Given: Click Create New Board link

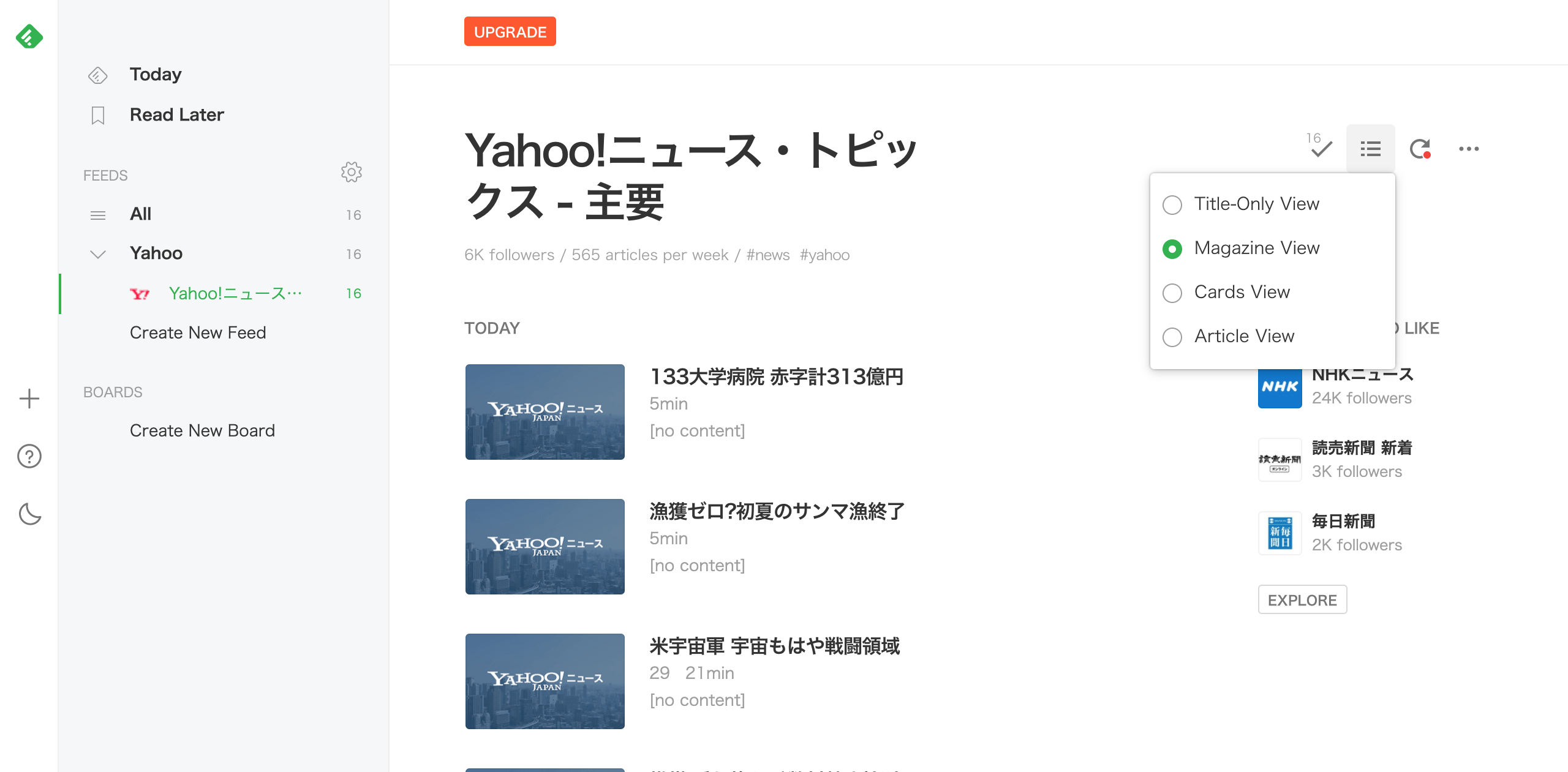Looking at the screenshot, I should point(202,430).
